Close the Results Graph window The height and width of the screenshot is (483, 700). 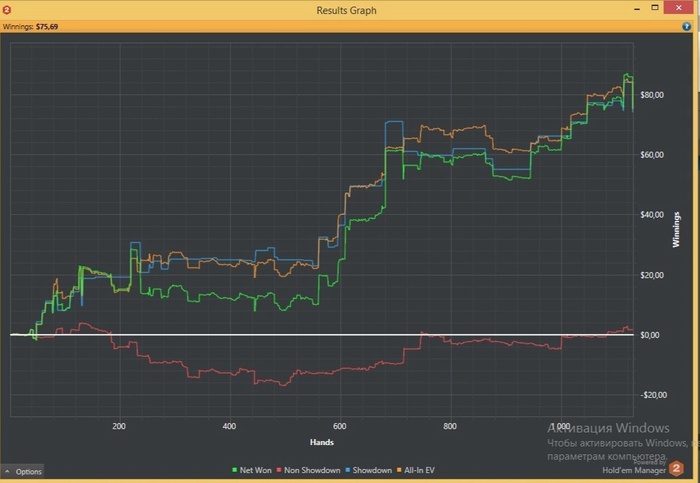point(679,8)
